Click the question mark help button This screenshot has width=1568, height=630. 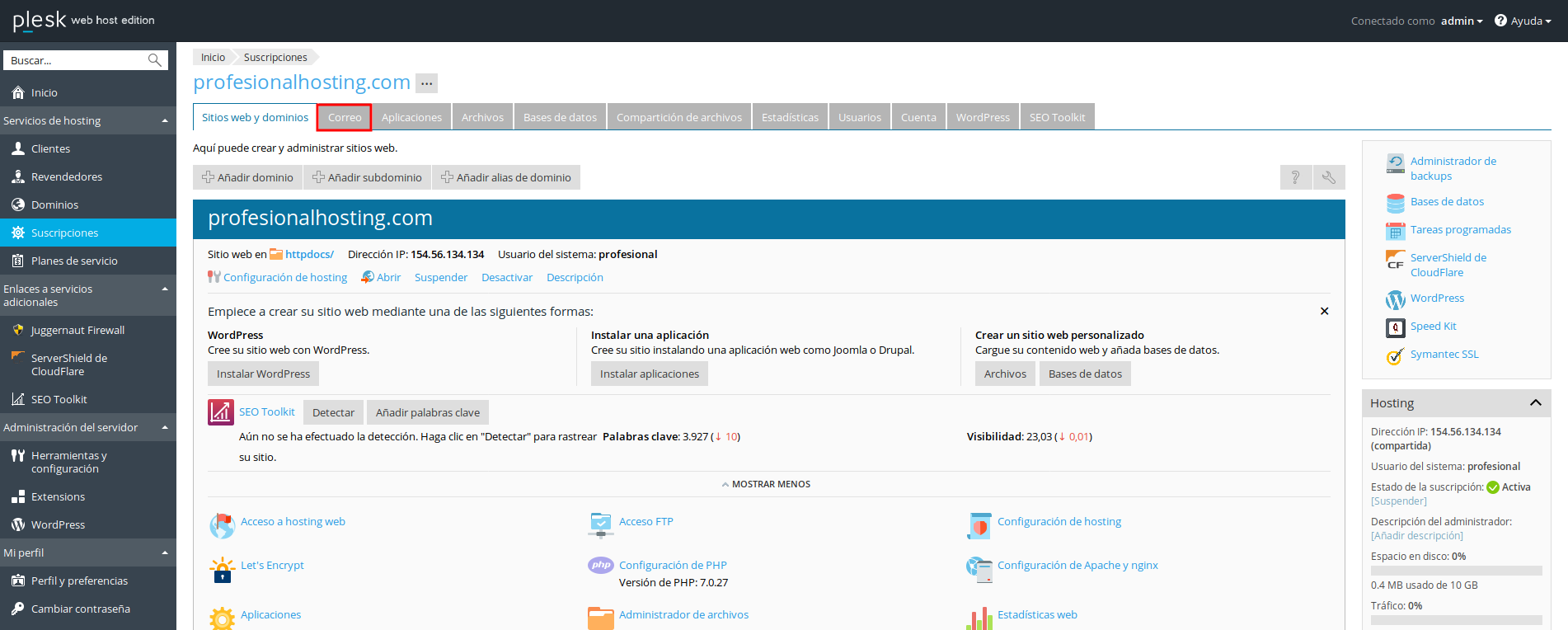point(1296,177)
